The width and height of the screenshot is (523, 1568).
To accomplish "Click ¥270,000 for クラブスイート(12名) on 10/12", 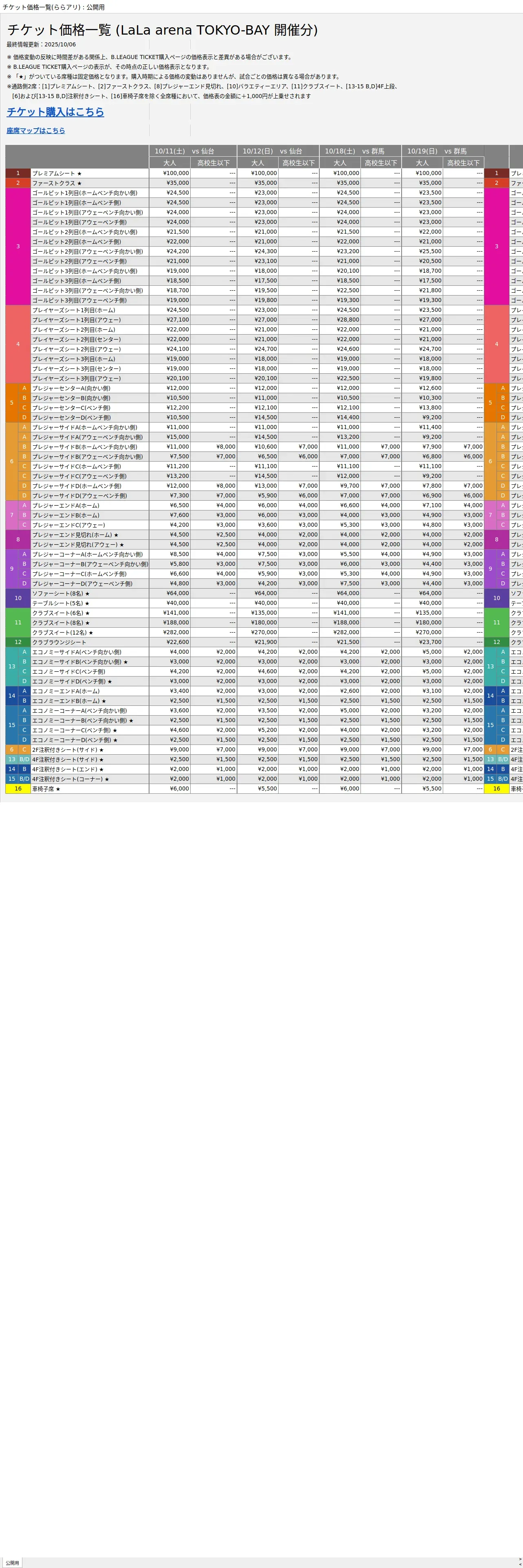I will [x=258, y=633].
